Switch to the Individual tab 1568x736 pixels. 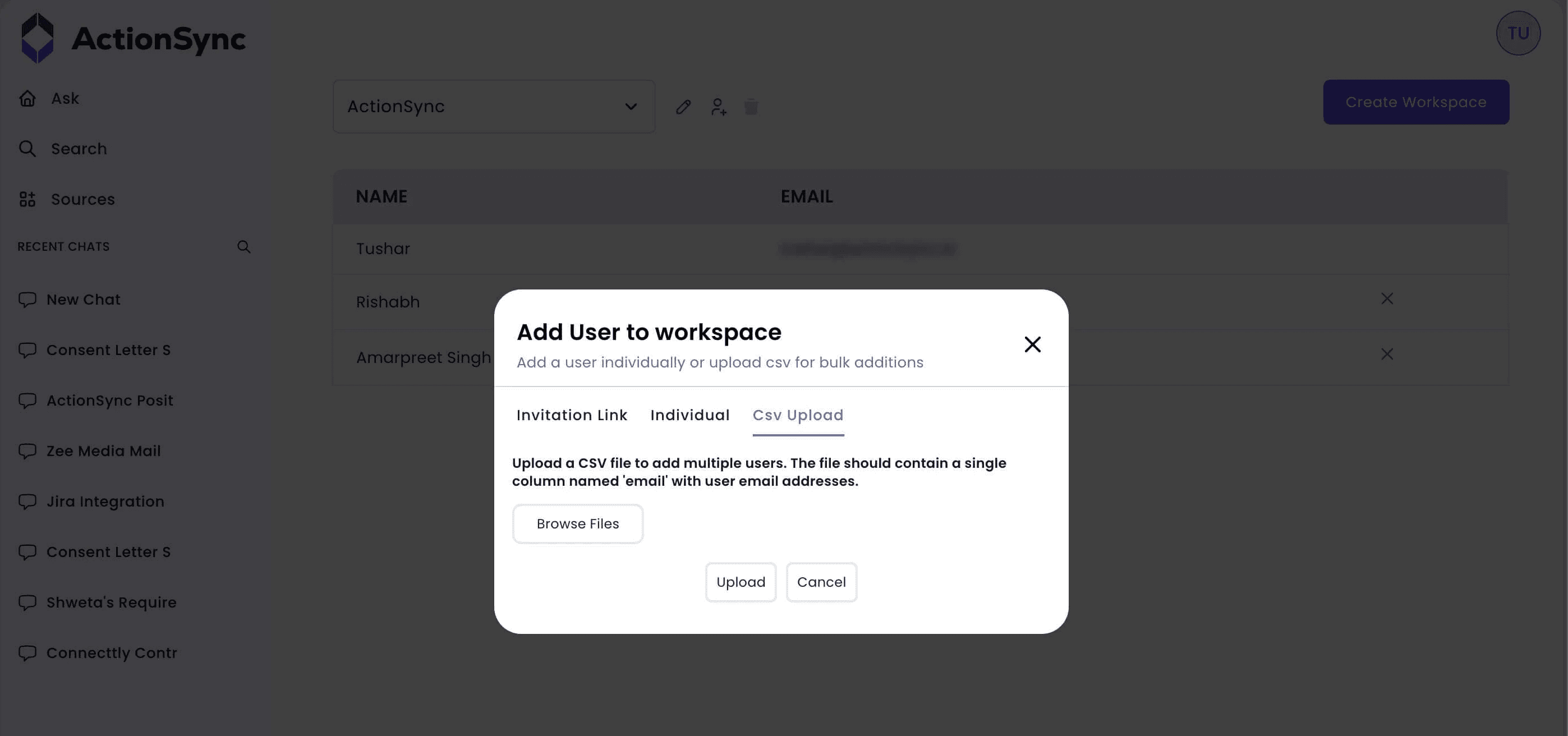(689, 415)
